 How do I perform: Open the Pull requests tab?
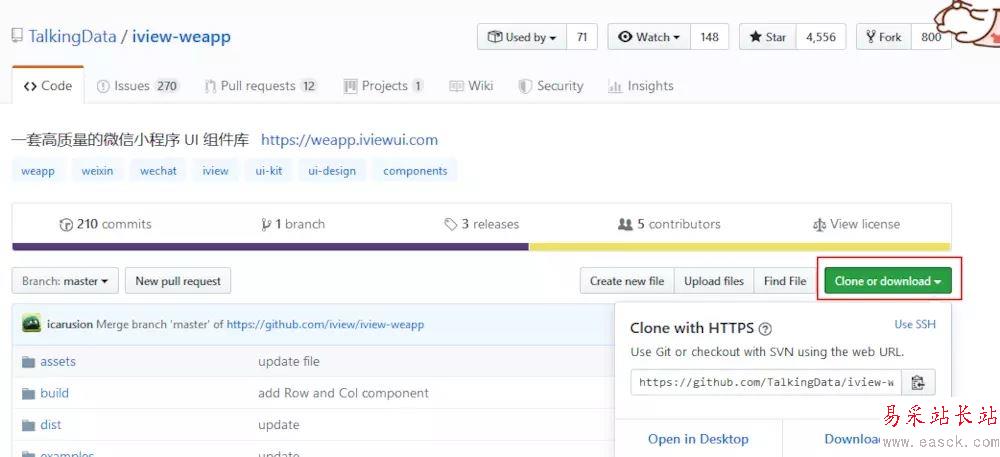(x=260, y=86)
